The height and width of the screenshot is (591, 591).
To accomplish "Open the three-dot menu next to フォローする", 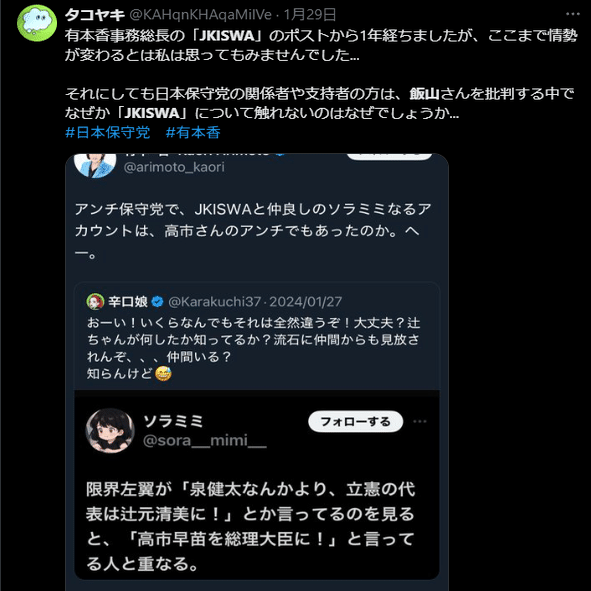I will click(x=420, y=421).
